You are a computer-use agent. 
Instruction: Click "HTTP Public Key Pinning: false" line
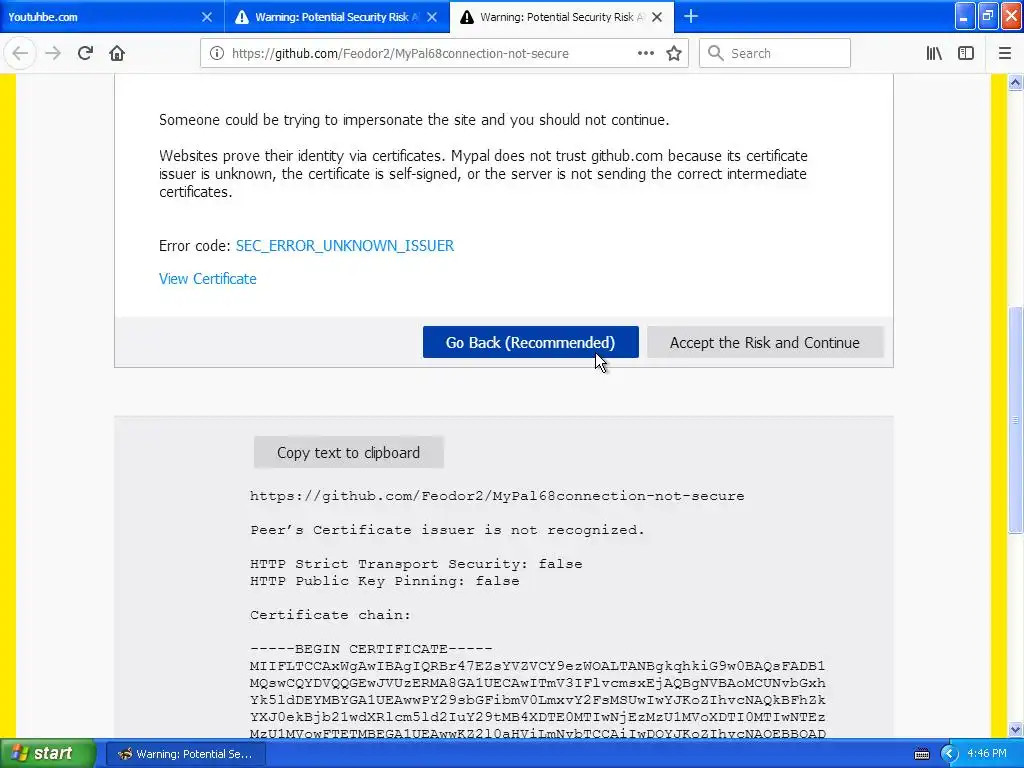click(x=385, y=581)
